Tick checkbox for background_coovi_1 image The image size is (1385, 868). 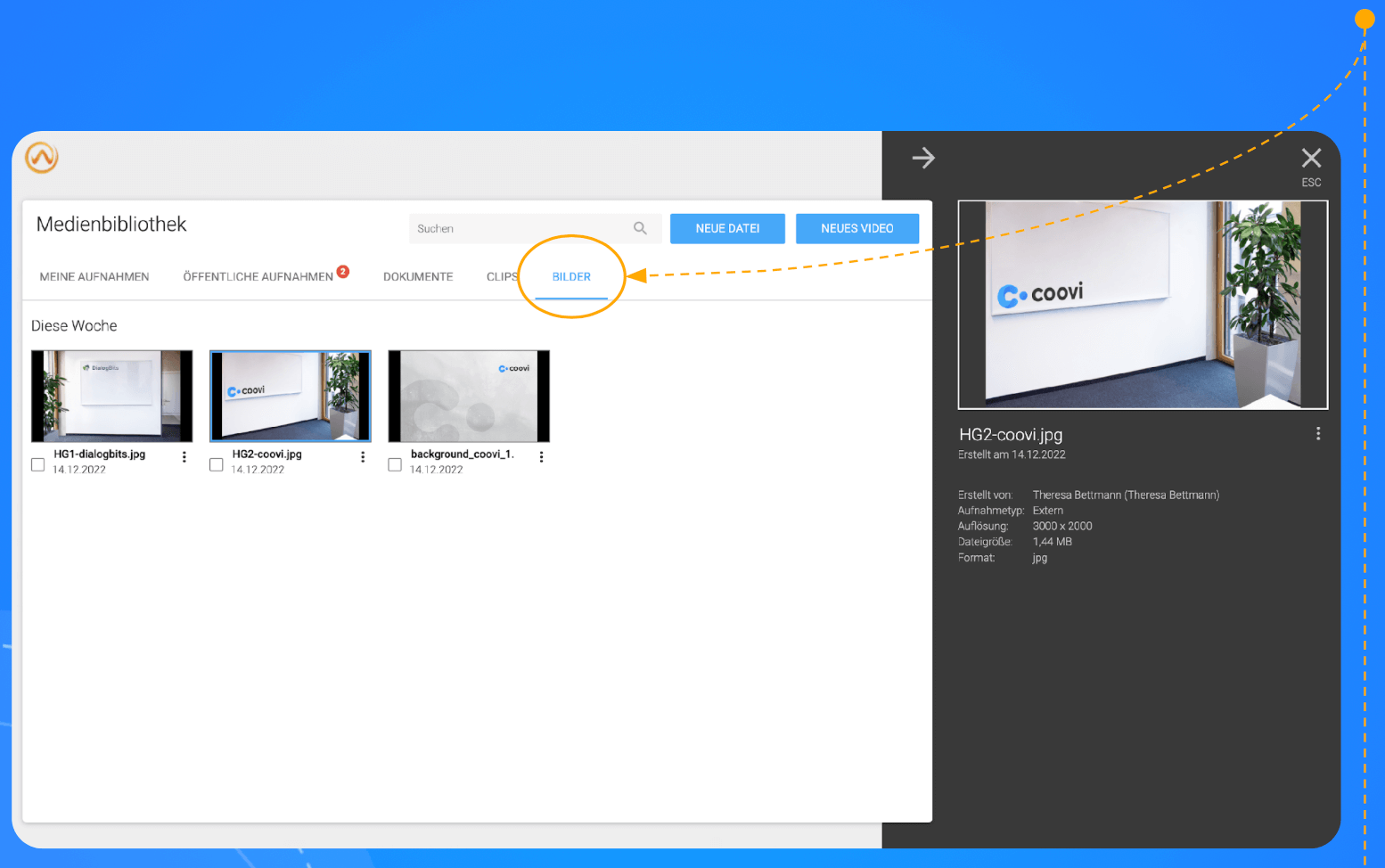pos(395,464)
